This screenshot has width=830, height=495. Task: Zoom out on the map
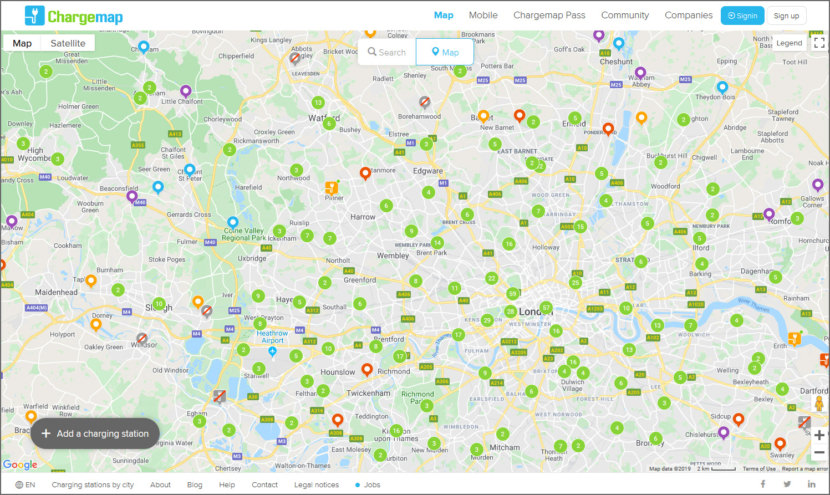819,452
